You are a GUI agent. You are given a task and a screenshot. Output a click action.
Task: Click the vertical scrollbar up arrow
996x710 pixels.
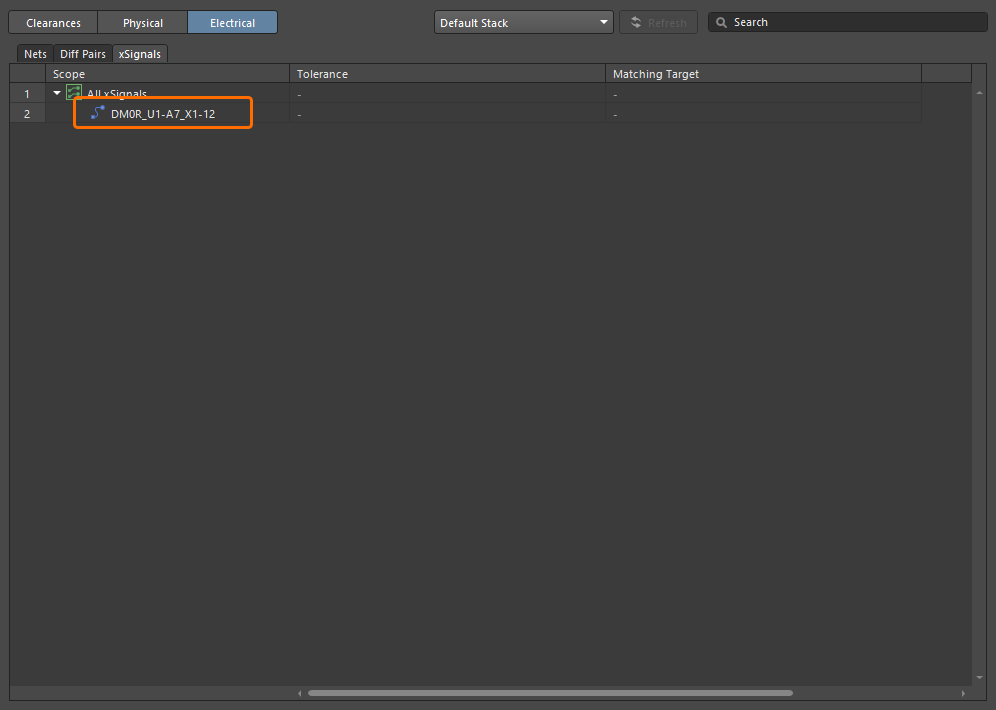click(979, 92)
